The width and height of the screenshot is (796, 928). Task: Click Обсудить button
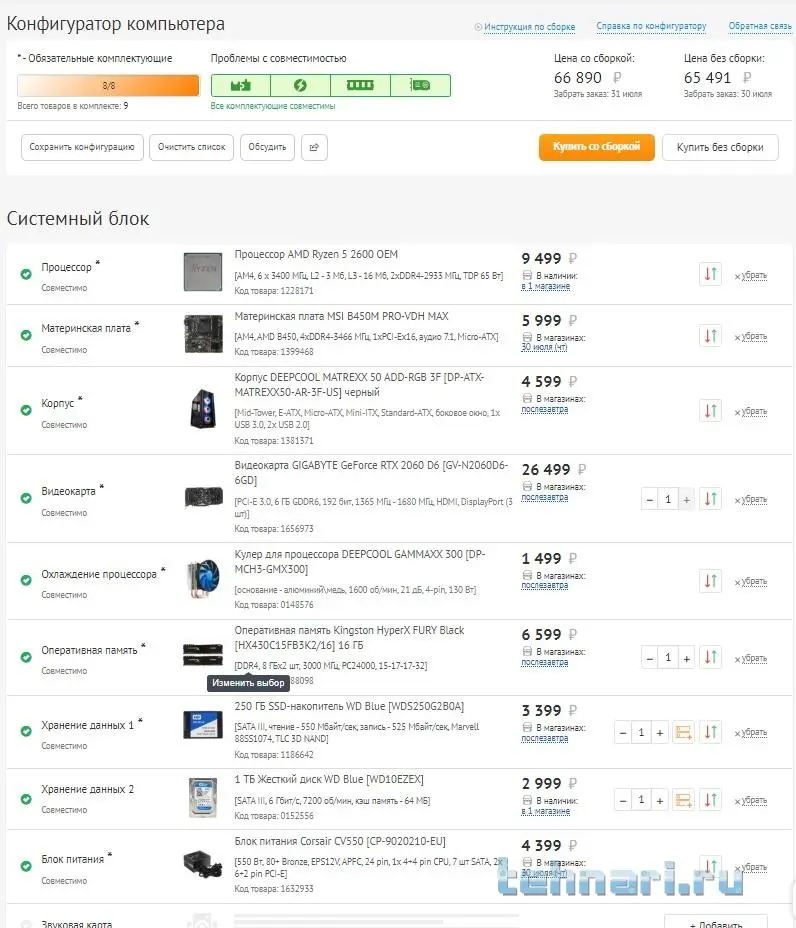(x=268, y=147)
